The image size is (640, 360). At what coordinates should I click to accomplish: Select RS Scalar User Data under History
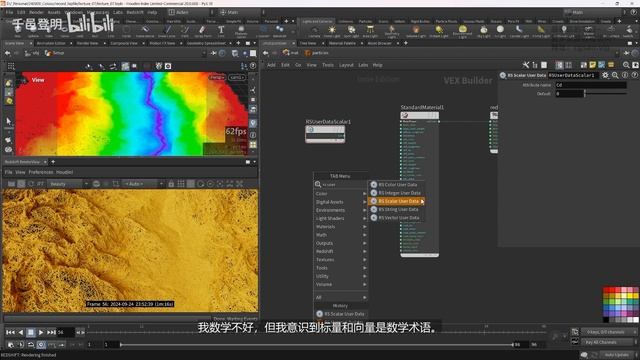pos(341,314)
